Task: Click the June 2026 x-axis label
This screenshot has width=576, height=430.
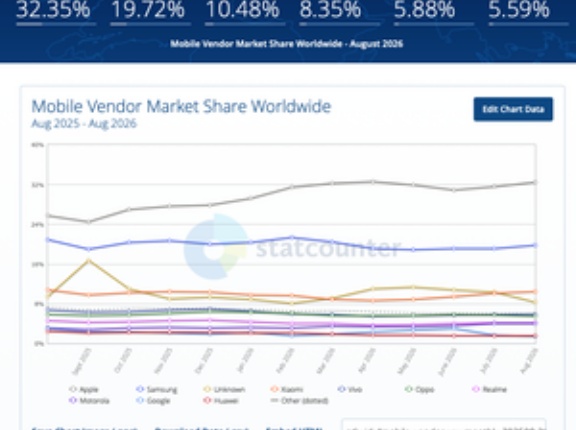Action: (x=447, y=362)
